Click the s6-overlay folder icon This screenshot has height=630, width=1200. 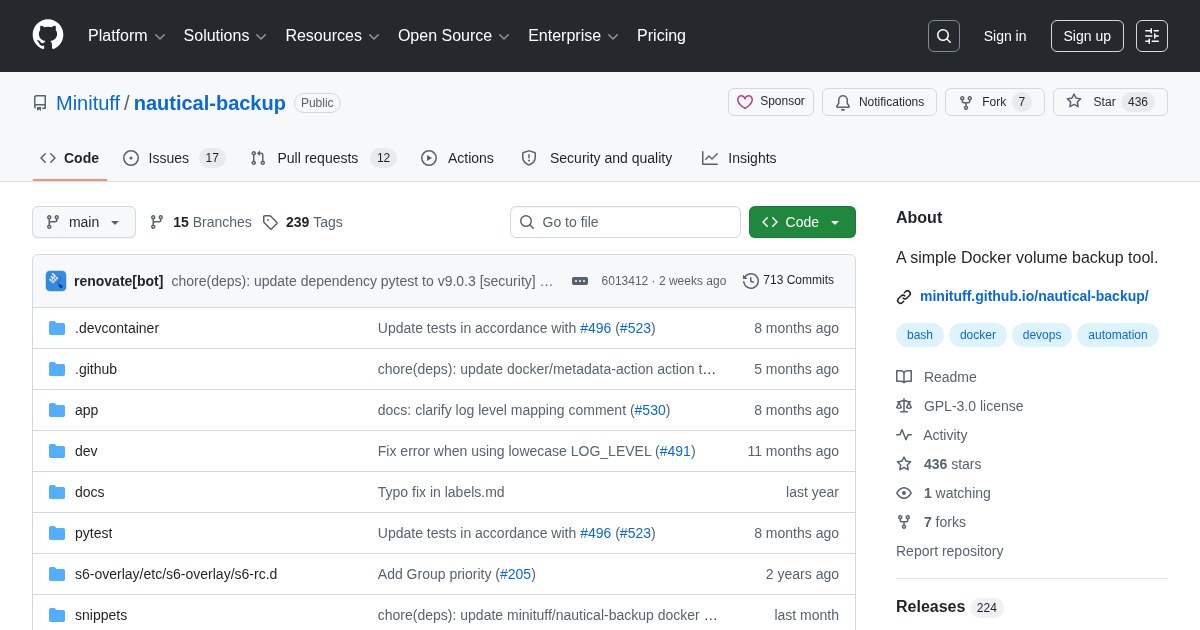57,574
